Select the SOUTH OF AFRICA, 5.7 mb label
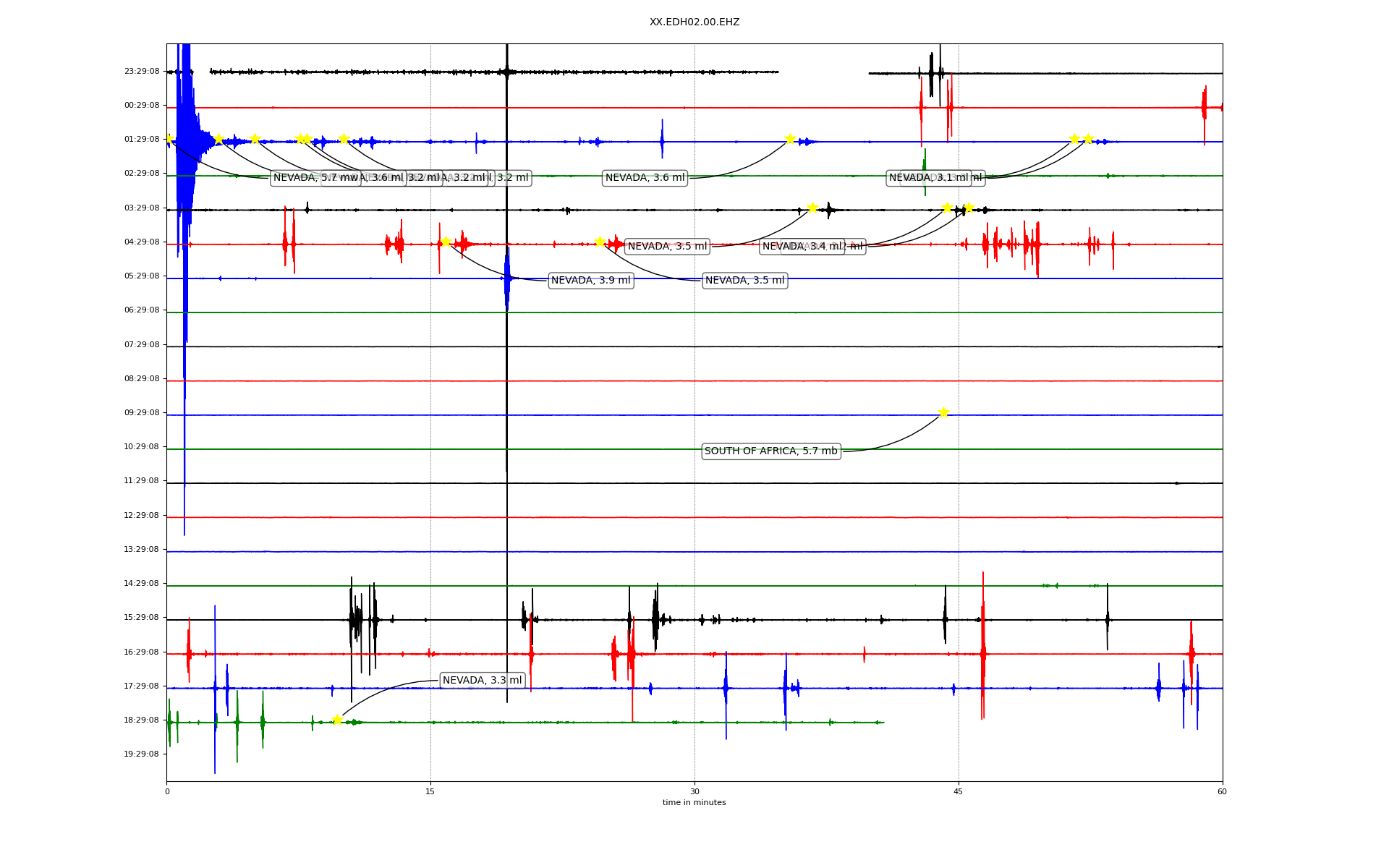Image resolution: width=1389 pixels, height=868 pixels. point(770,451)
